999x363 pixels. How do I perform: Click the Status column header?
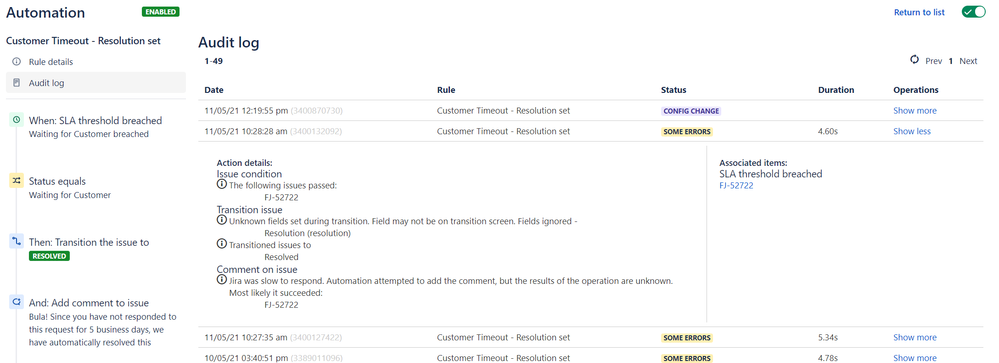point(673,90)
